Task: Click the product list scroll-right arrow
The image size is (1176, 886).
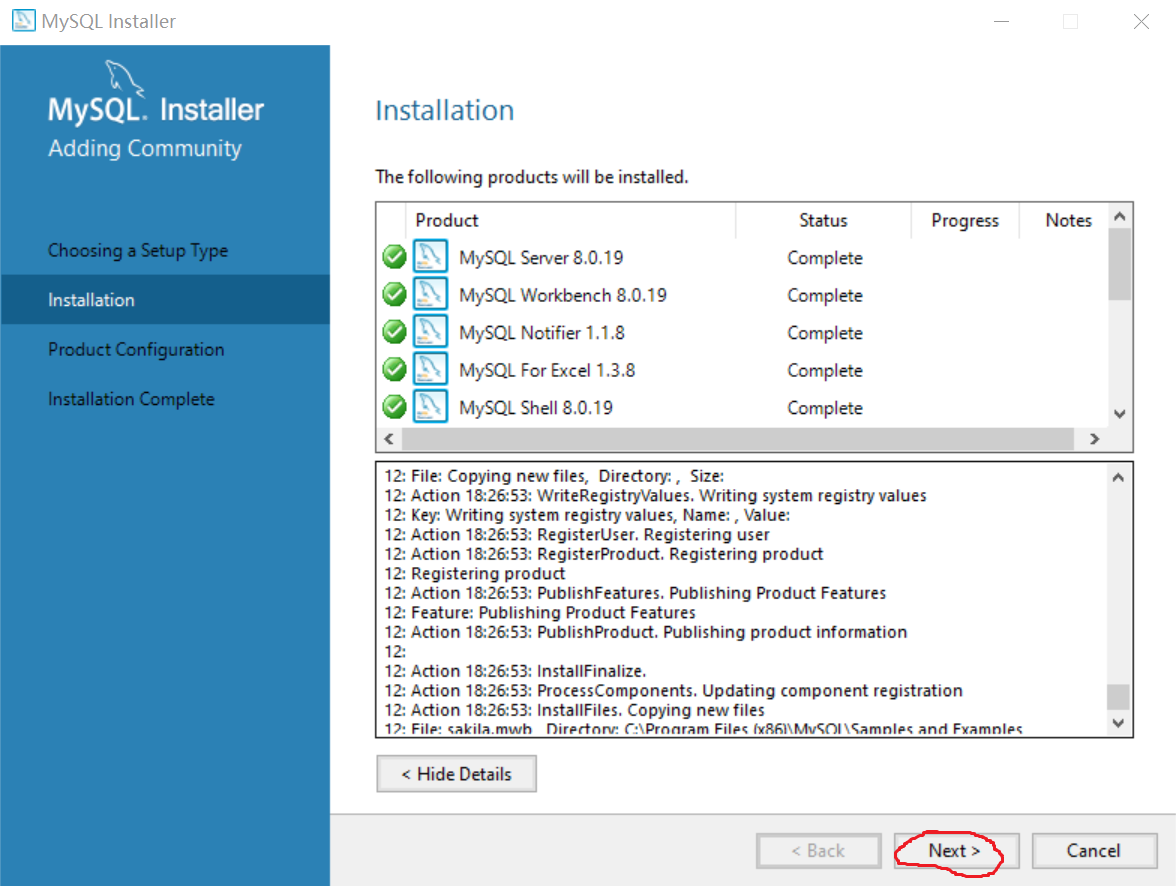Action: pyautogui.click(x=1094, y=439)
